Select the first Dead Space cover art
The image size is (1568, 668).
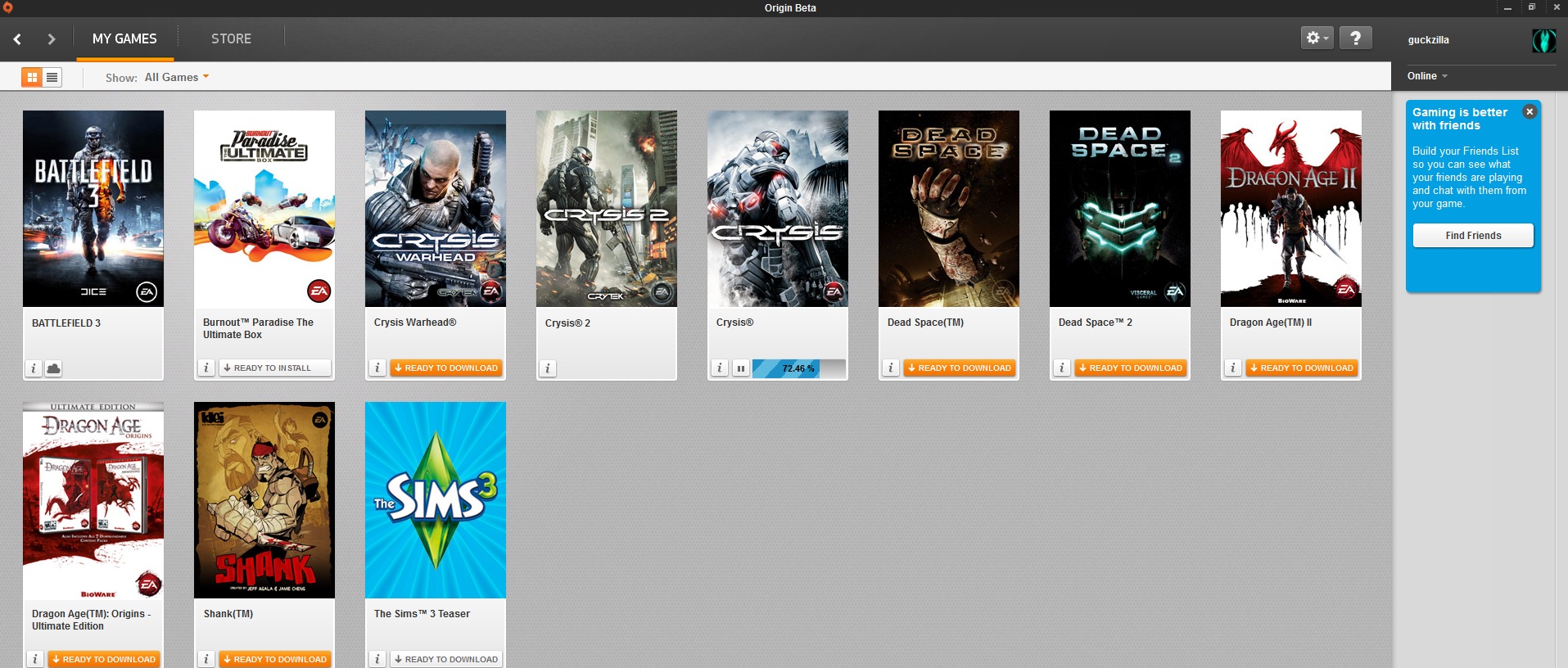click(x=949, y=209)
